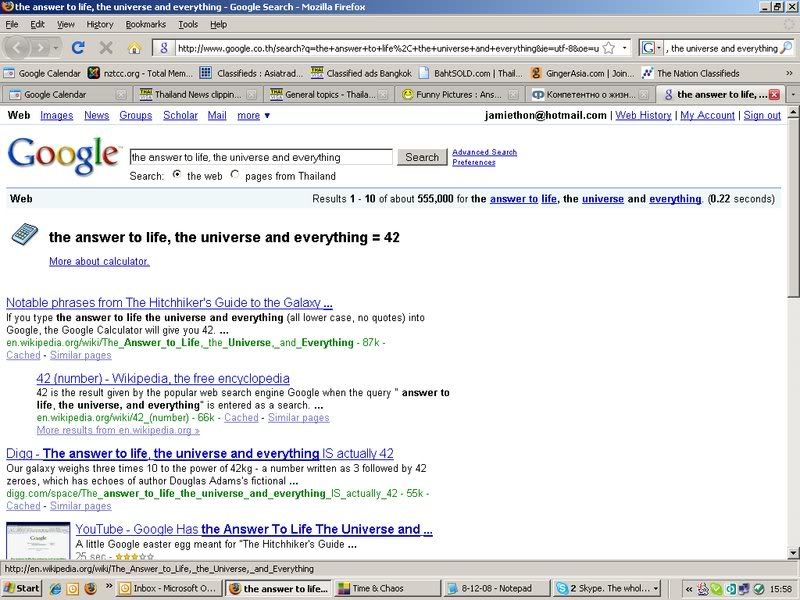Show hidden system tray icons arrow

pos(689,588)
